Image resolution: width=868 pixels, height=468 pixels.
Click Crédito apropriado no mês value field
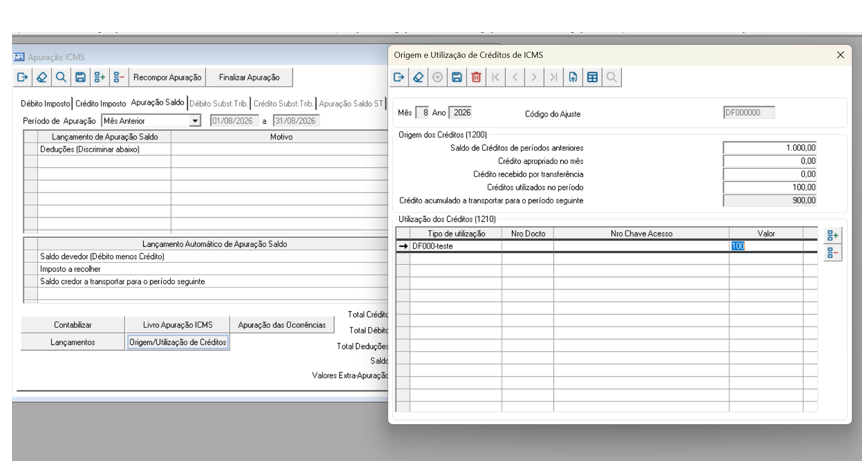pyautogui.click(x=769, y=161)
